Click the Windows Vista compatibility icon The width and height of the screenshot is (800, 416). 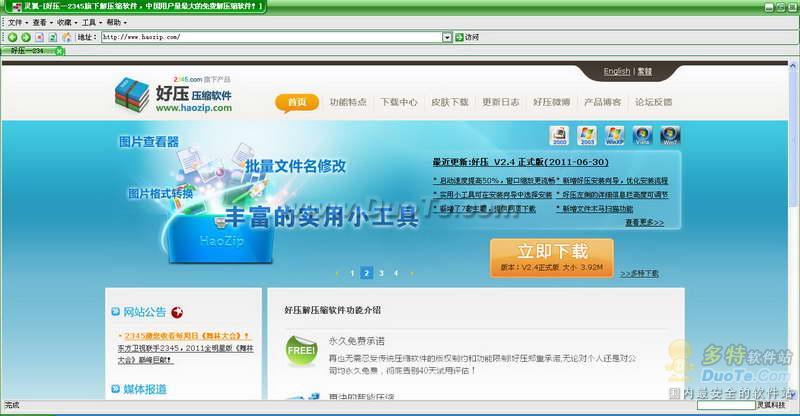click(642, 135)
